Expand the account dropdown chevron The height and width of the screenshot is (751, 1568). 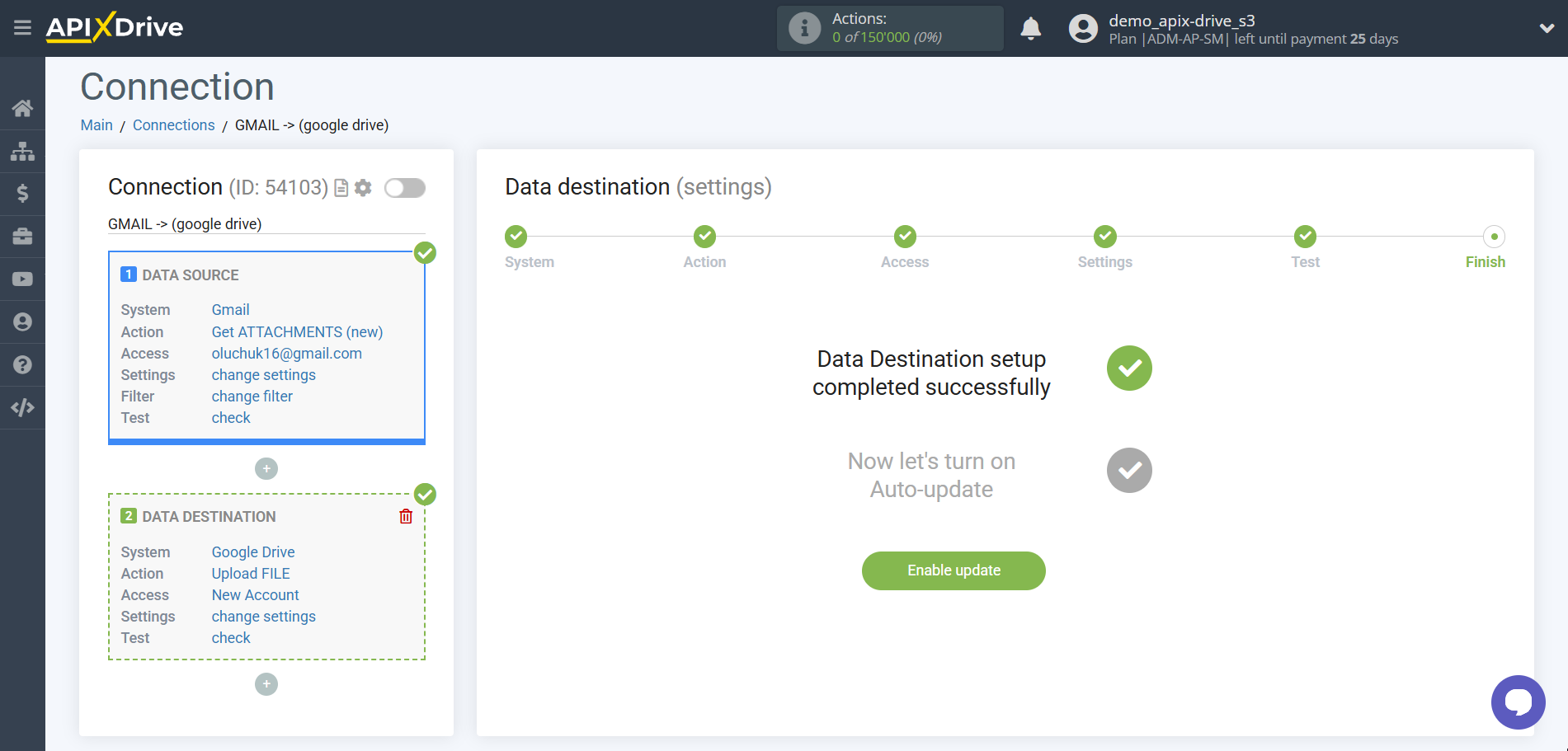click(x=1547, y=28)
